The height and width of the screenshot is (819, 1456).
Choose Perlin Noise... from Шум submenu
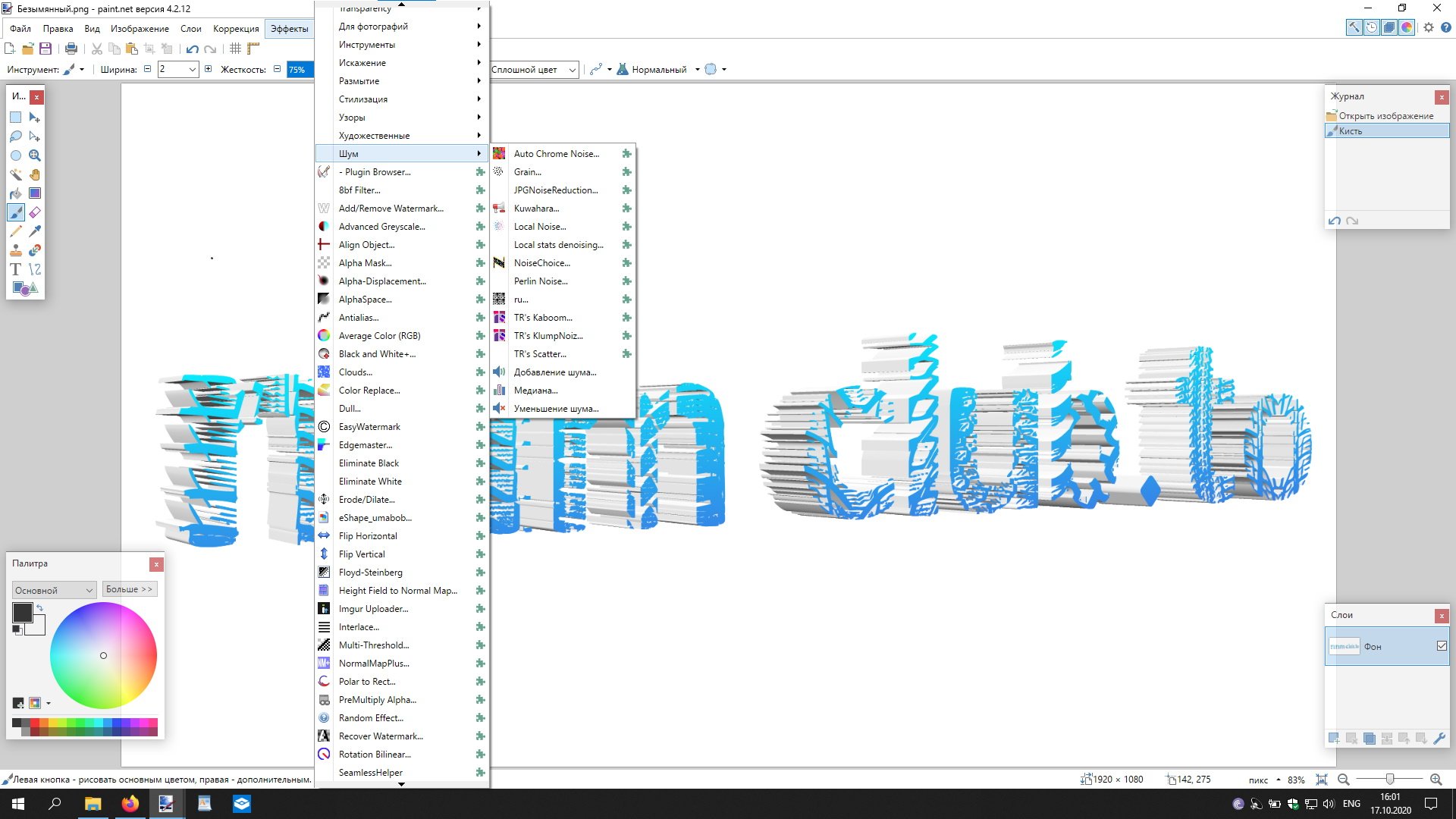point(563,281)
